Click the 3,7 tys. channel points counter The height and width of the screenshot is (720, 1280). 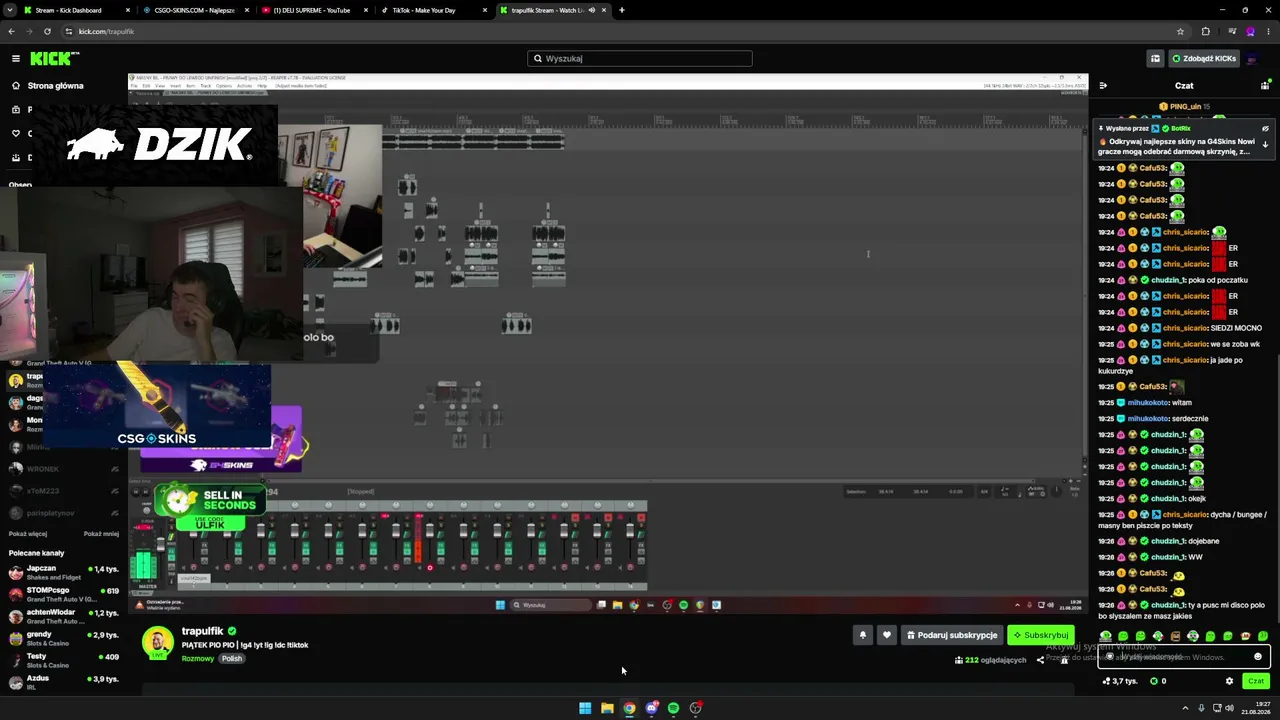1120,681
